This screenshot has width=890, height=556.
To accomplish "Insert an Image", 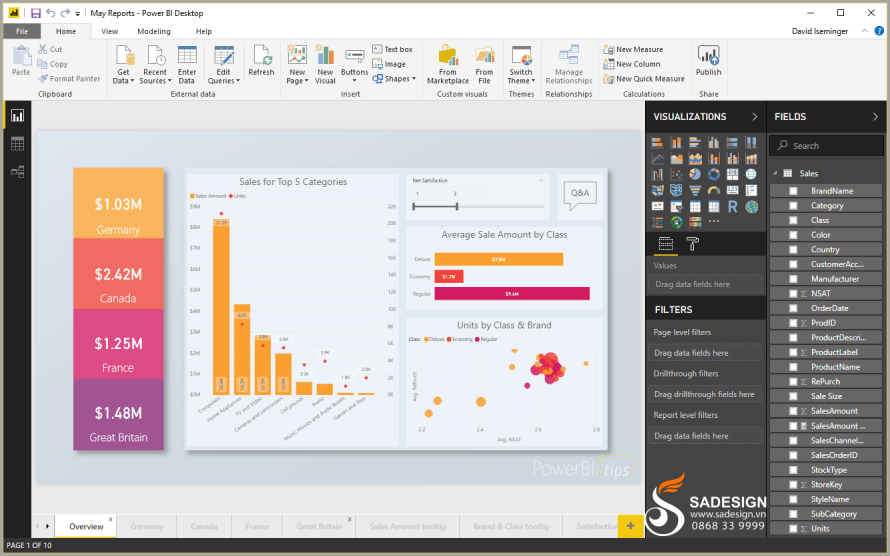I will click(389, 64).
